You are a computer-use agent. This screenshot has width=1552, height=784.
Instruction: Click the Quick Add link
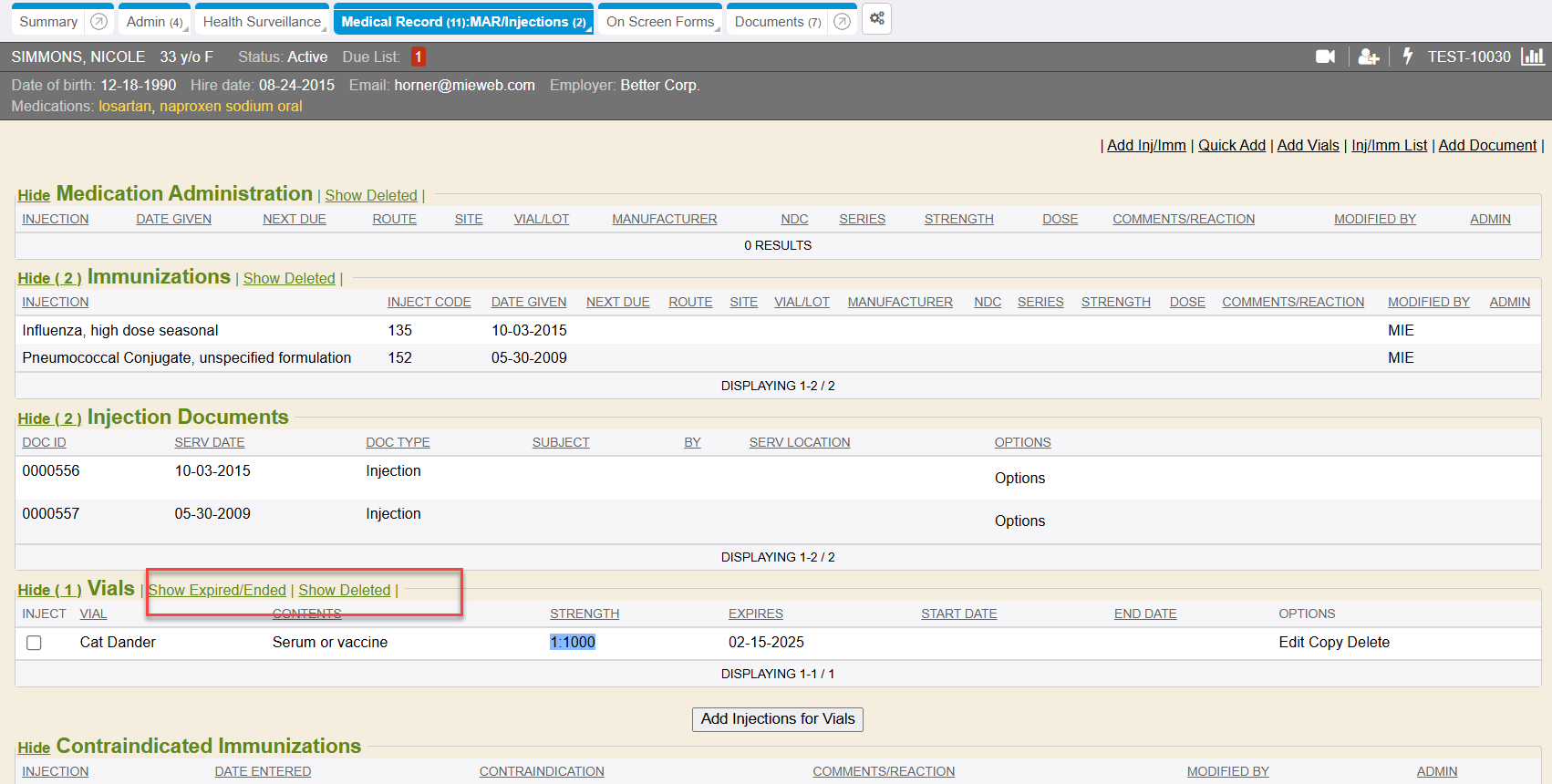[x=1231, y=145]
